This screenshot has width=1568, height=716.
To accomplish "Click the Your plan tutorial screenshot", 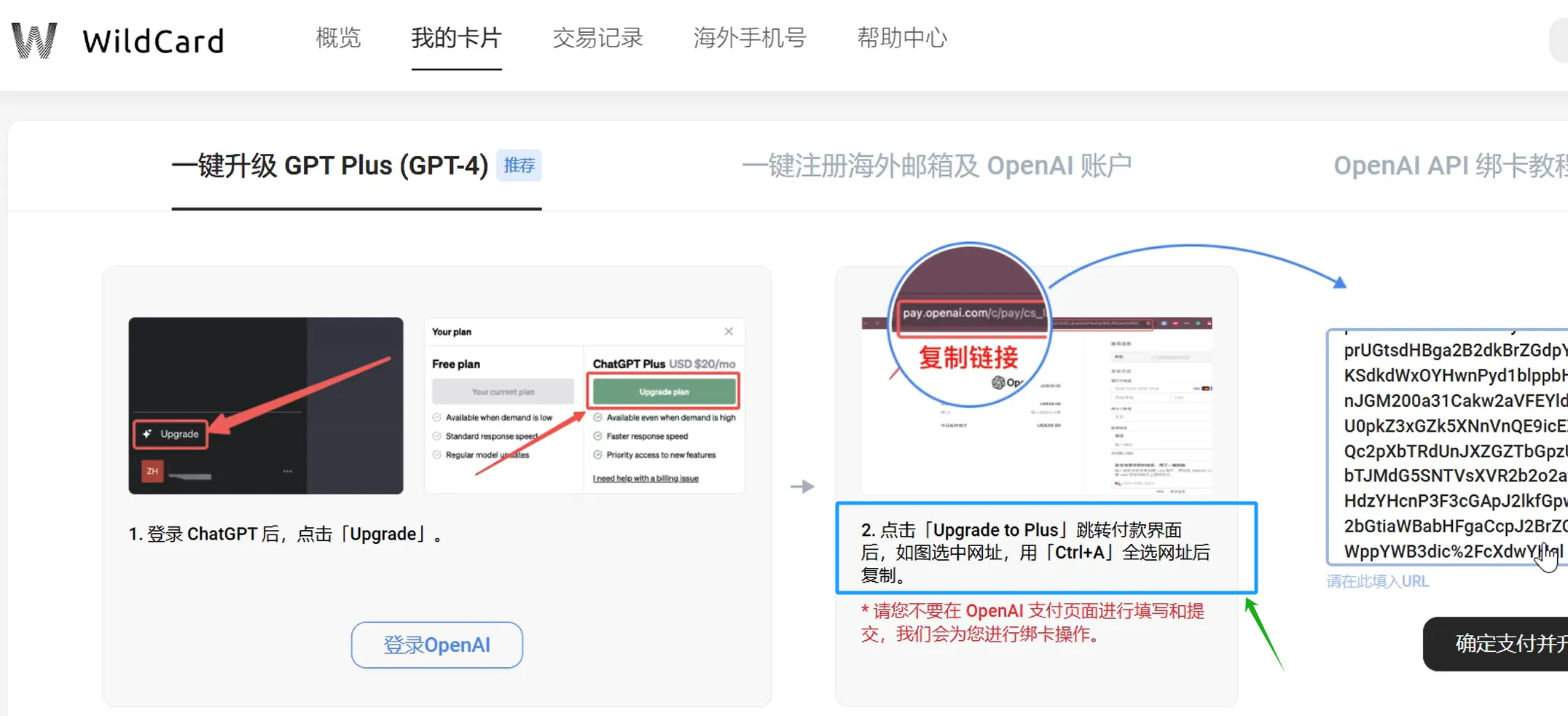I will click(584, 405).
